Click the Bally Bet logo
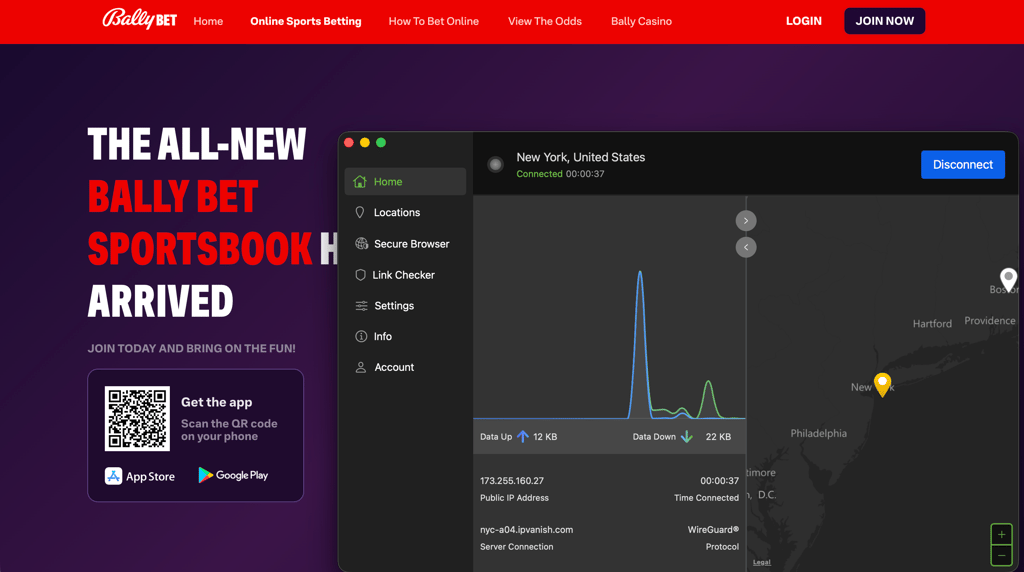 tap(140, 19)
